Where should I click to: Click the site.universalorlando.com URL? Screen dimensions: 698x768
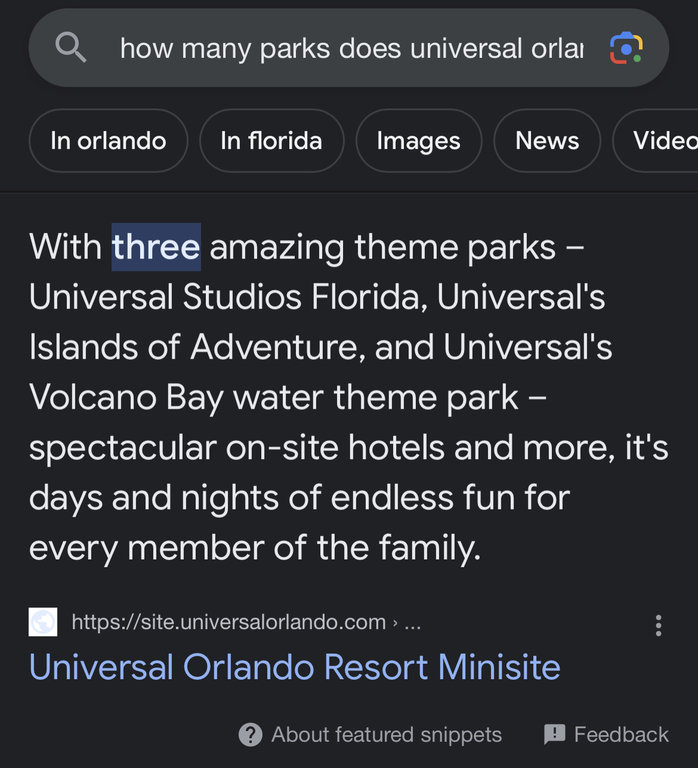[228, 623]
